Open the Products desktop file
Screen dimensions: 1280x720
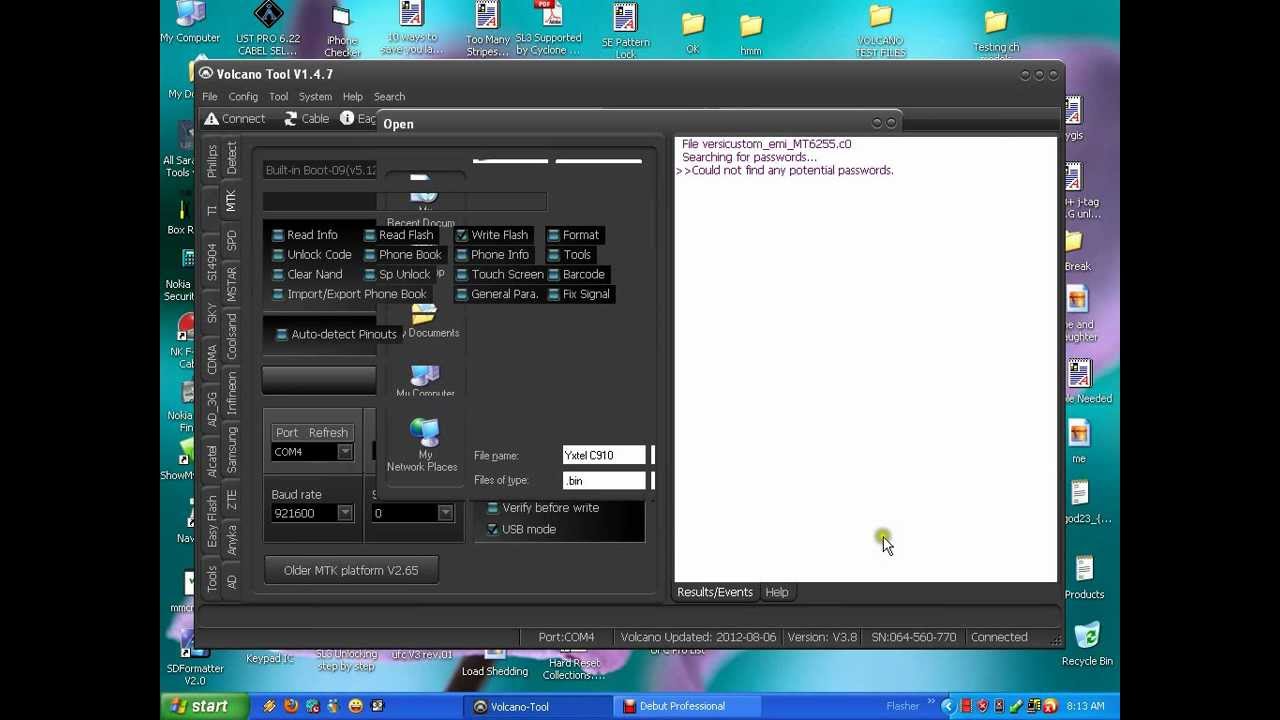click(x=1084, y=578)
